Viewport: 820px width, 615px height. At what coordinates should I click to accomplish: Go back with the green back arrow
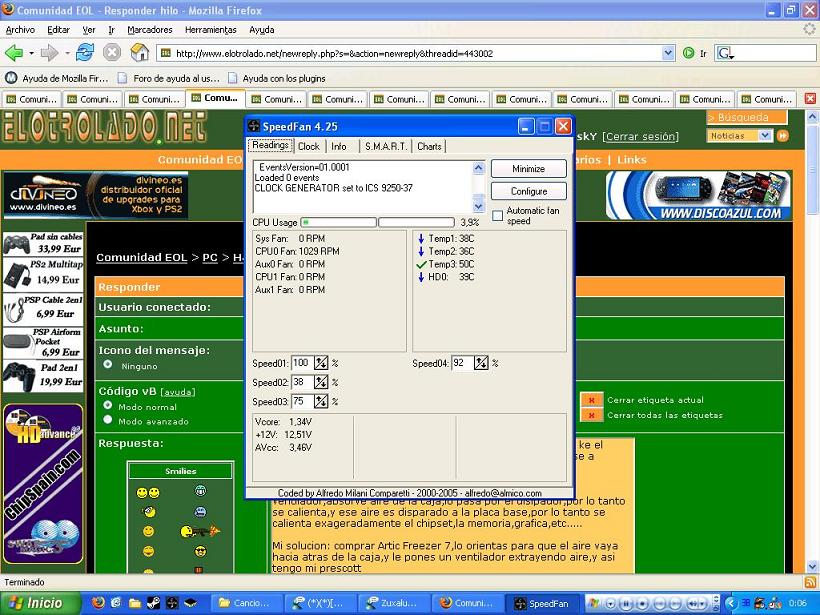click(x=14, y=53)
